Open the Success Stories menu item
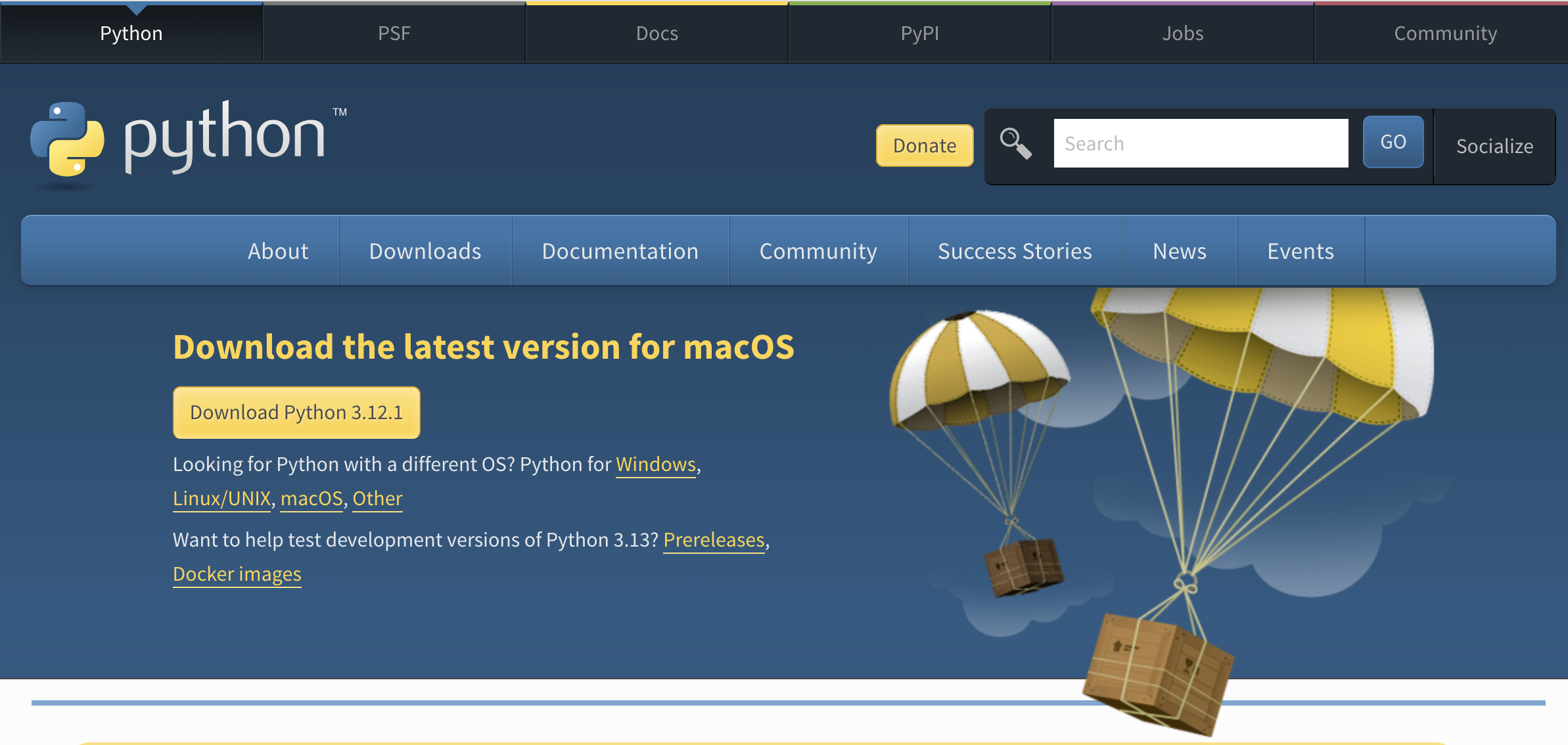 1015,251
